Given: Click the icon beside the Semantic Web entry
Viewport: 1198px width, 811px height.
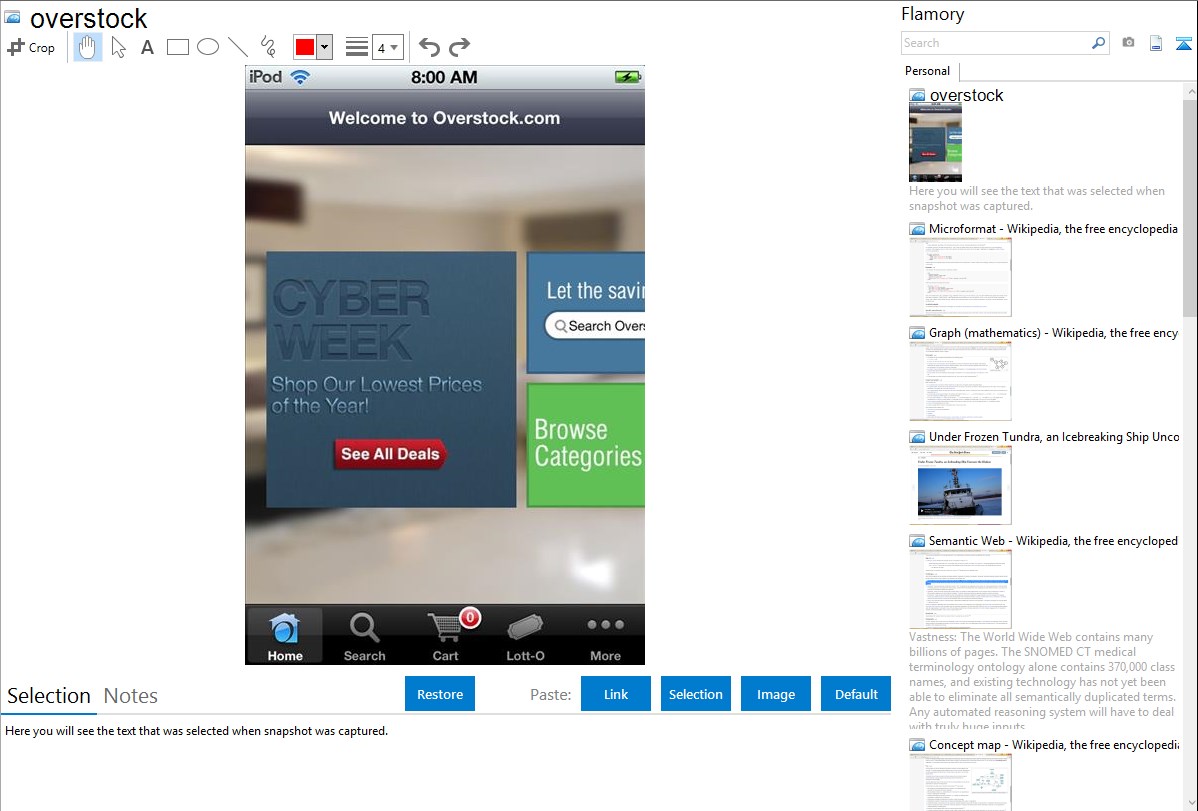Looking at the screenshot, I should (917, 541).
